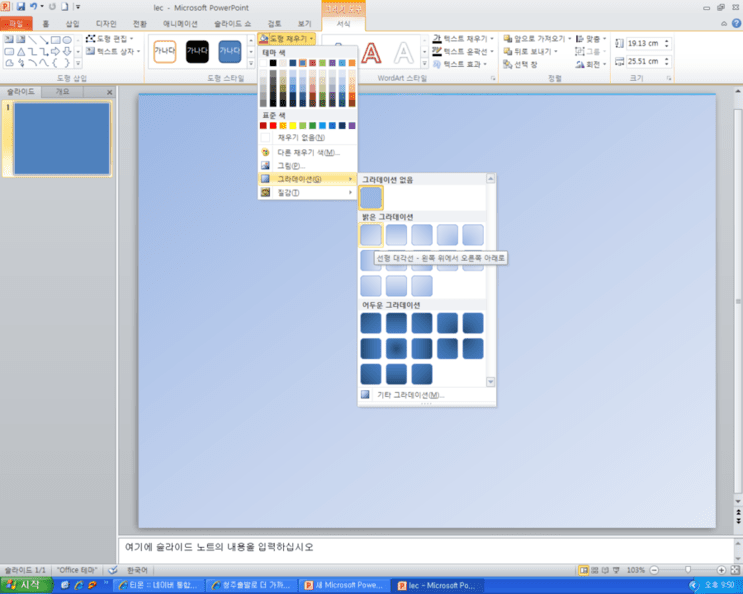Open the 회전 rotate dropdown
Screen dimensions: 743x594
point(590,64)
